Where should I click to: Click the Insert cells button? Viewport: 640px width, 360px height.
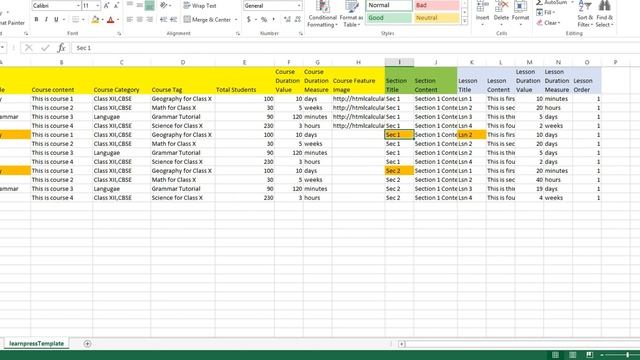pyautogui.click(x=482, y=14)
